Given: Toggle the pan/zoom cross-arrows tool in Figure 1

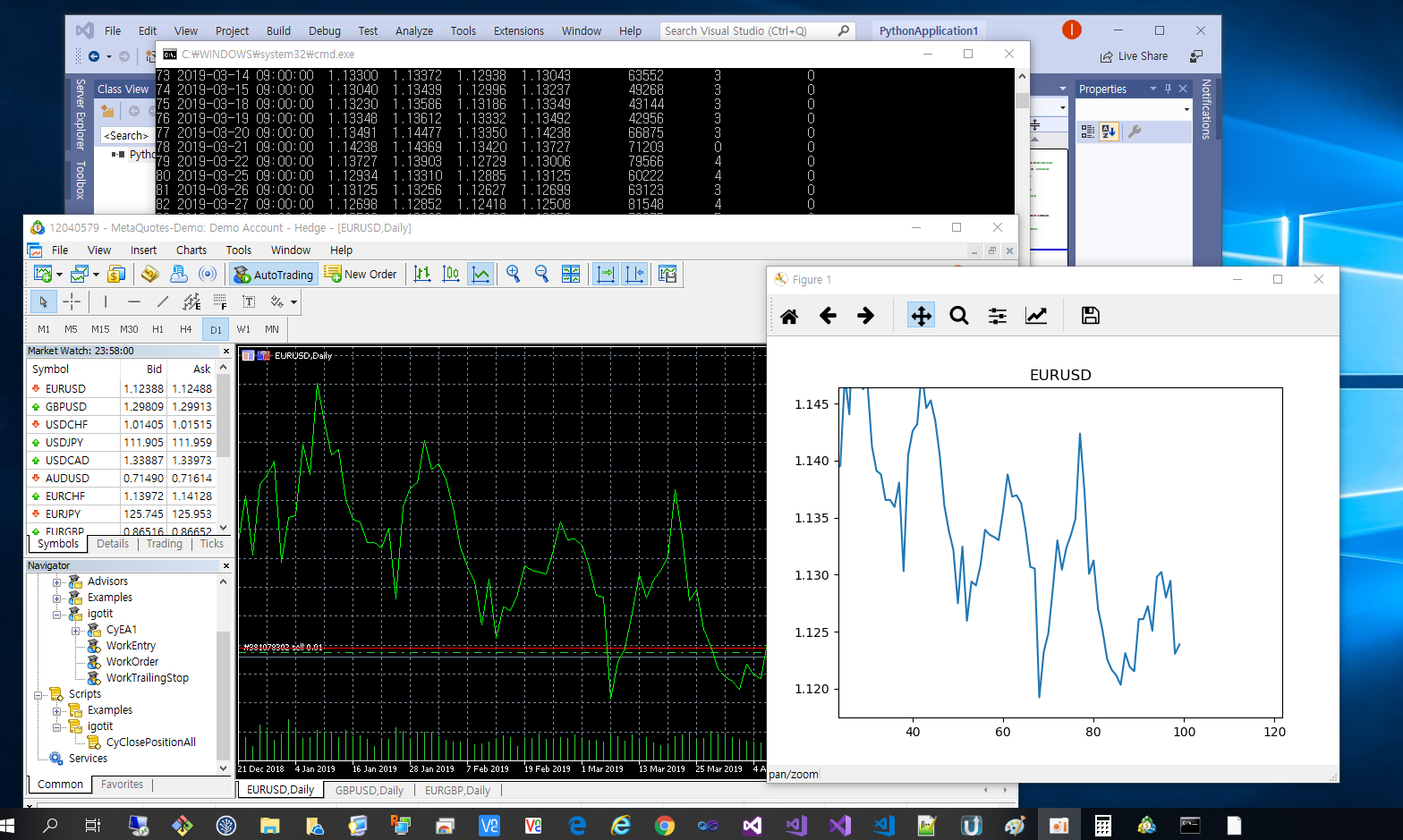Looking at the screenshot, I should [x=921, y=316].
